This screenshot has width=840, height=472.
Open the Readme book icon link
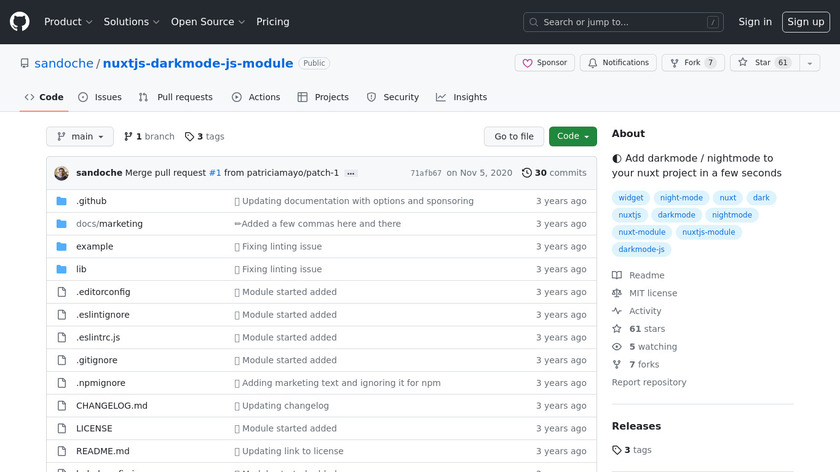tap(617, 275)
